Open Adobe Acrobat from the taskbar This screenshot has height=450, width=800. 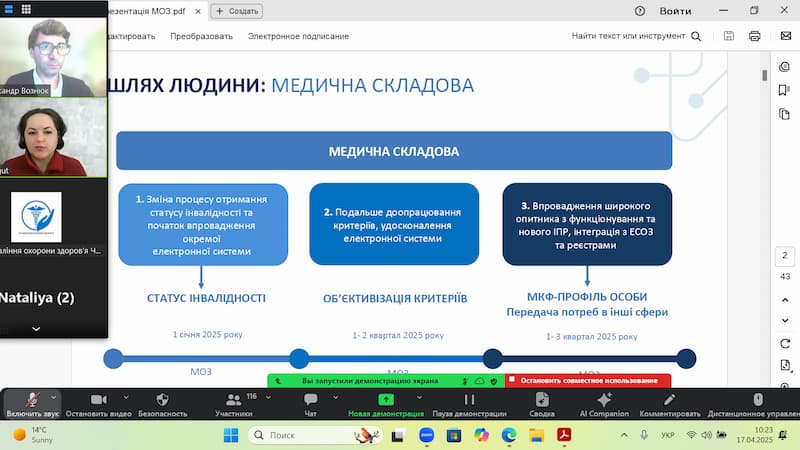coord(564,435)
